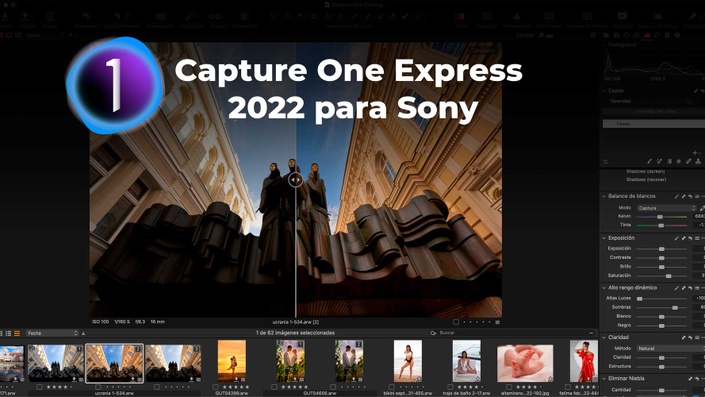Click the Buscar search field
Image resolution: width=705 pixels, height=397 pixels.
513,333
